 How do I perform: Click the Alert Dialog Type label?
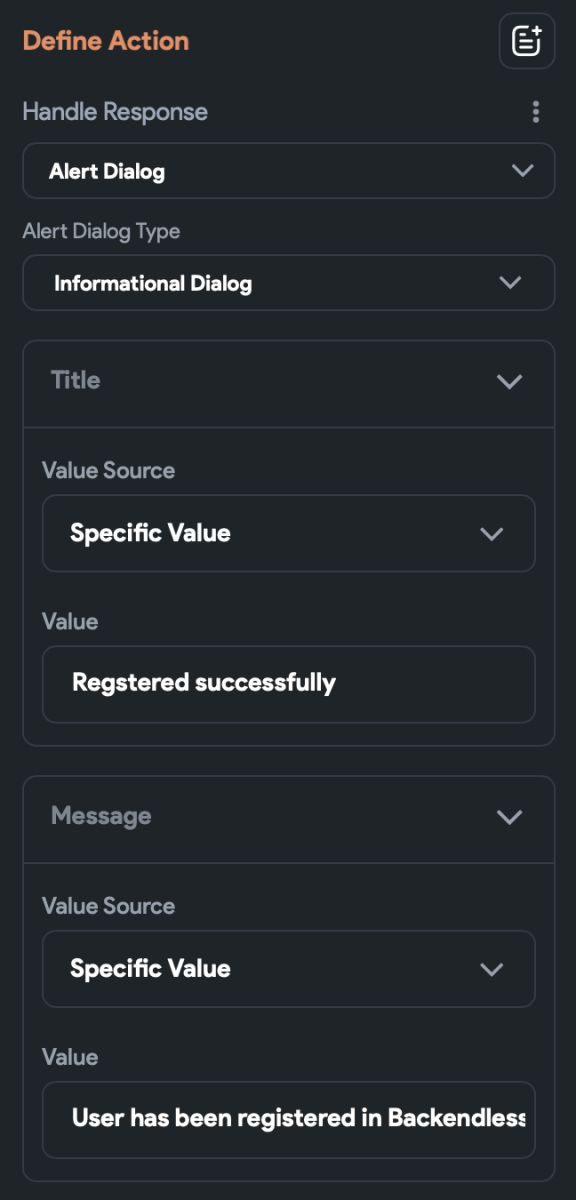pos(101,231)
